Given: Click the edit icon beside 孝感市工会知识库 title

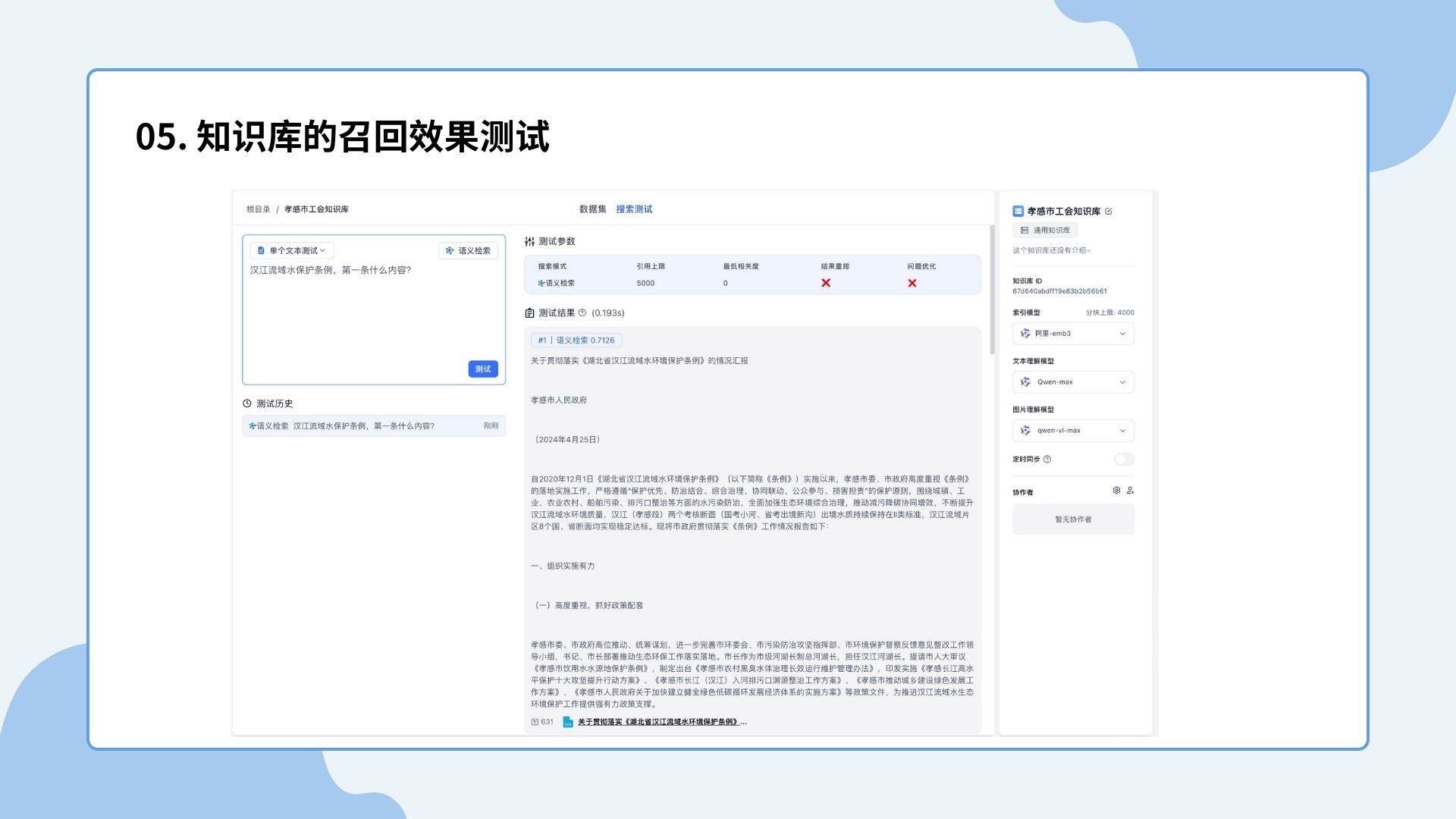Looking at the screenshot, I should [1109, 212].
